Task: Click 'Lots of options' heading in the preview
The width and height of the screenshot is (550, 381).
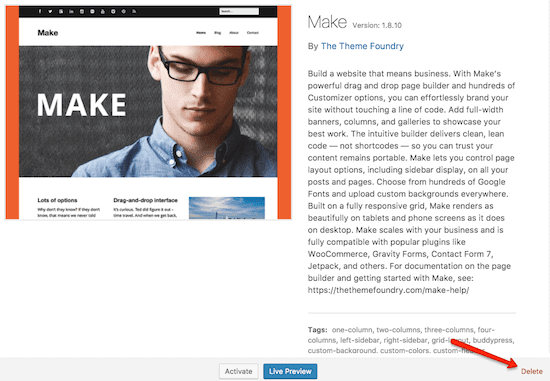Action: (57, 200)
